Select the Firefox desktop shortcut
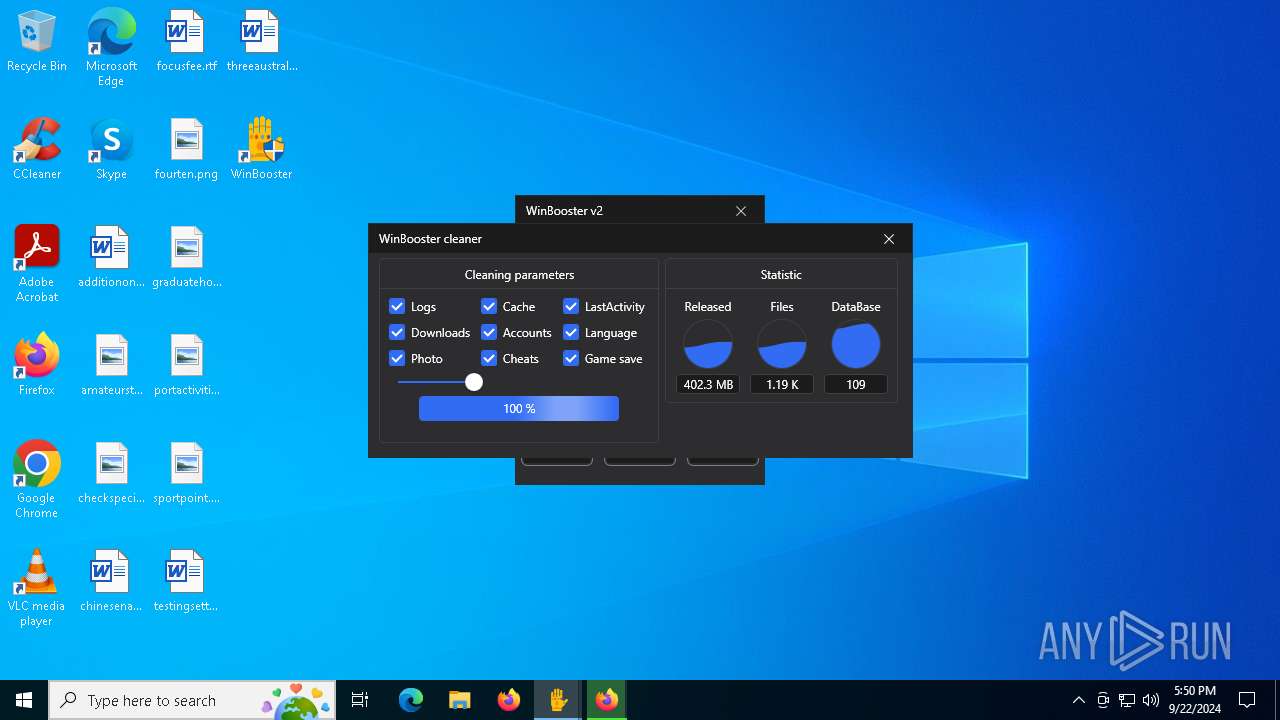Viewport: 1280px width, 720px height. (x=37, y=366)
